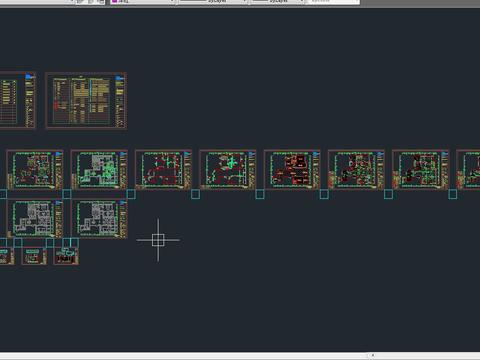
Task: Select the third floor-plan sheet in the middle row
Action: (163, 170)
